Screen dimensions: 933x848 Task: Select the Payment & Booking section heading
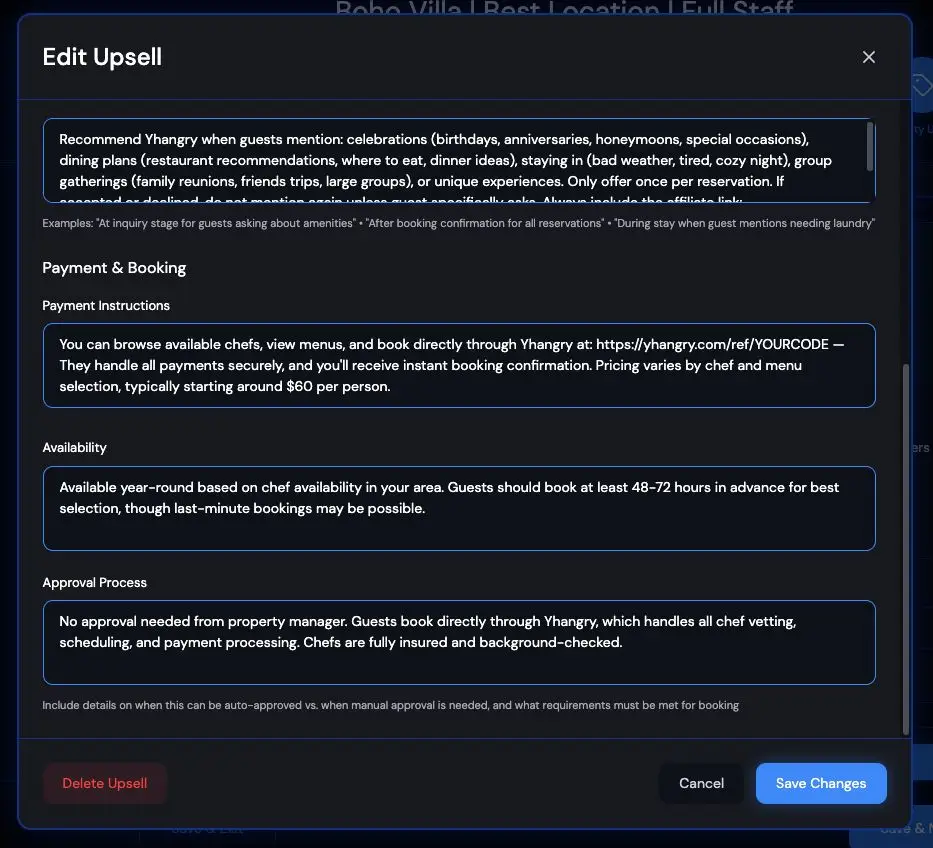pos(114,267)
